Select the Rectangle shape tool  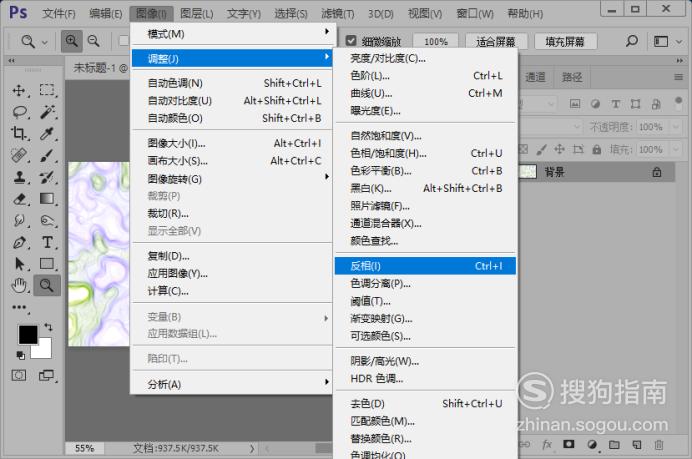tap(47, 264)
